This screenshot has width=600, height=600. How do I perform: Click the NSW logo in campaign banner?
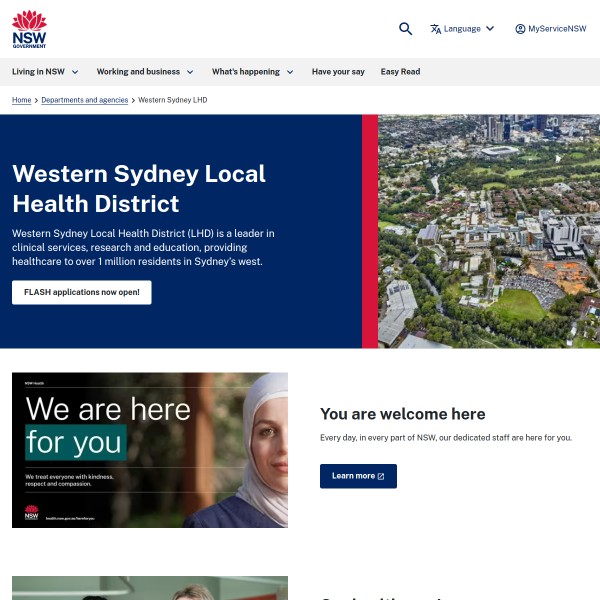pos(31,512)
